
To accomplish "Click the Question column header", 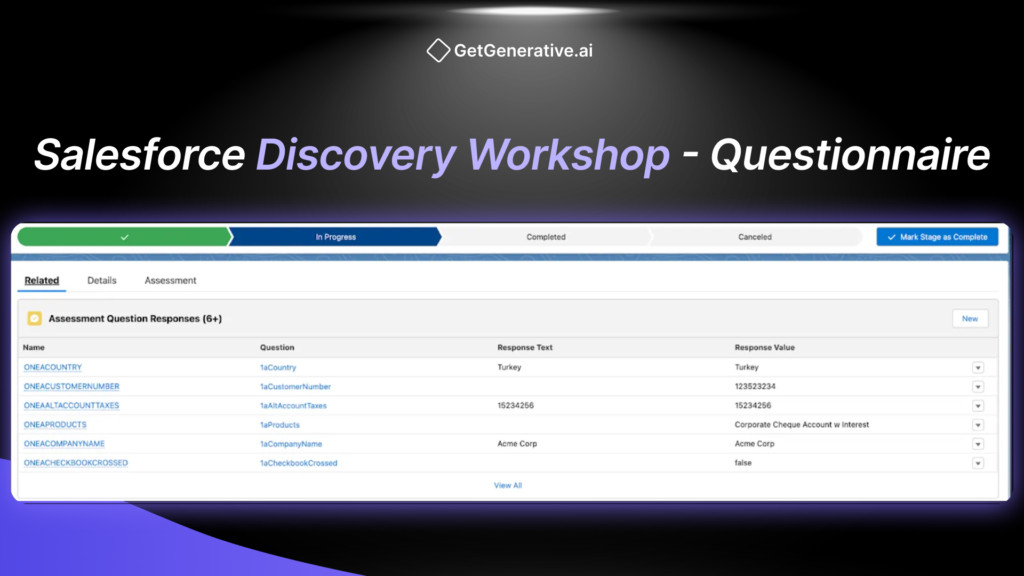I will (x=277, y=347).
